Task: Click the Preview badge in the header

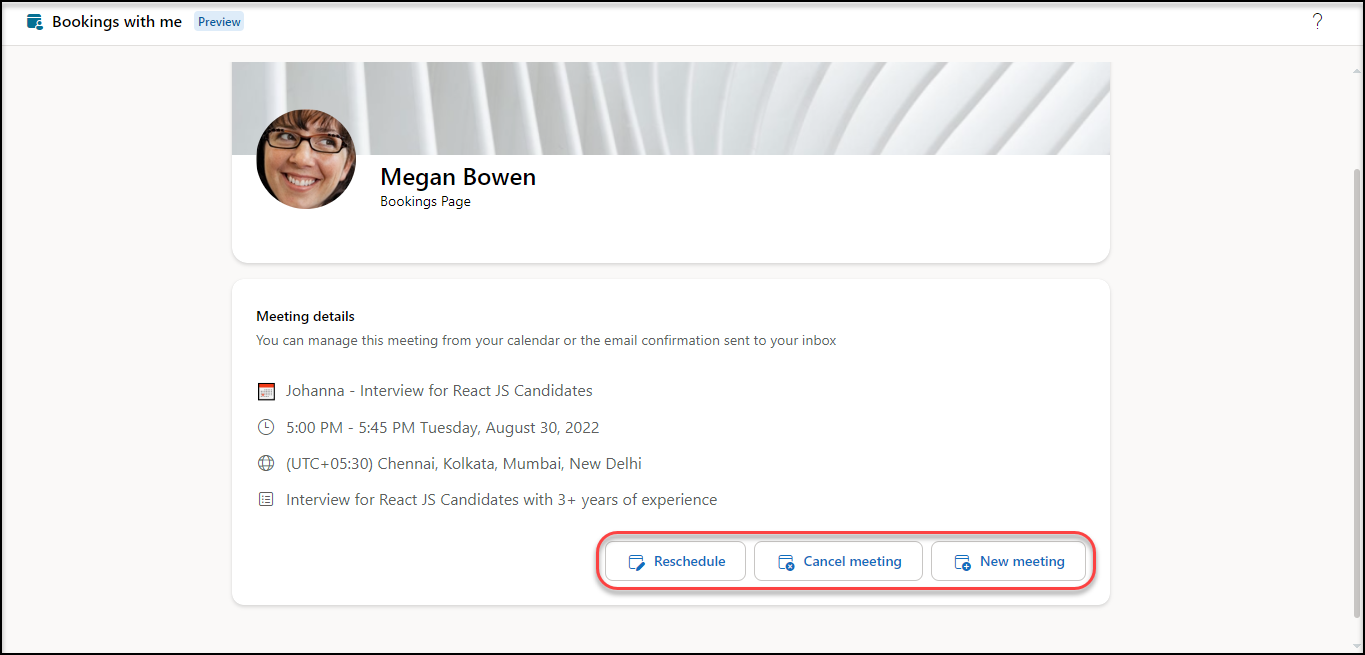Action: tap(219, 22)
